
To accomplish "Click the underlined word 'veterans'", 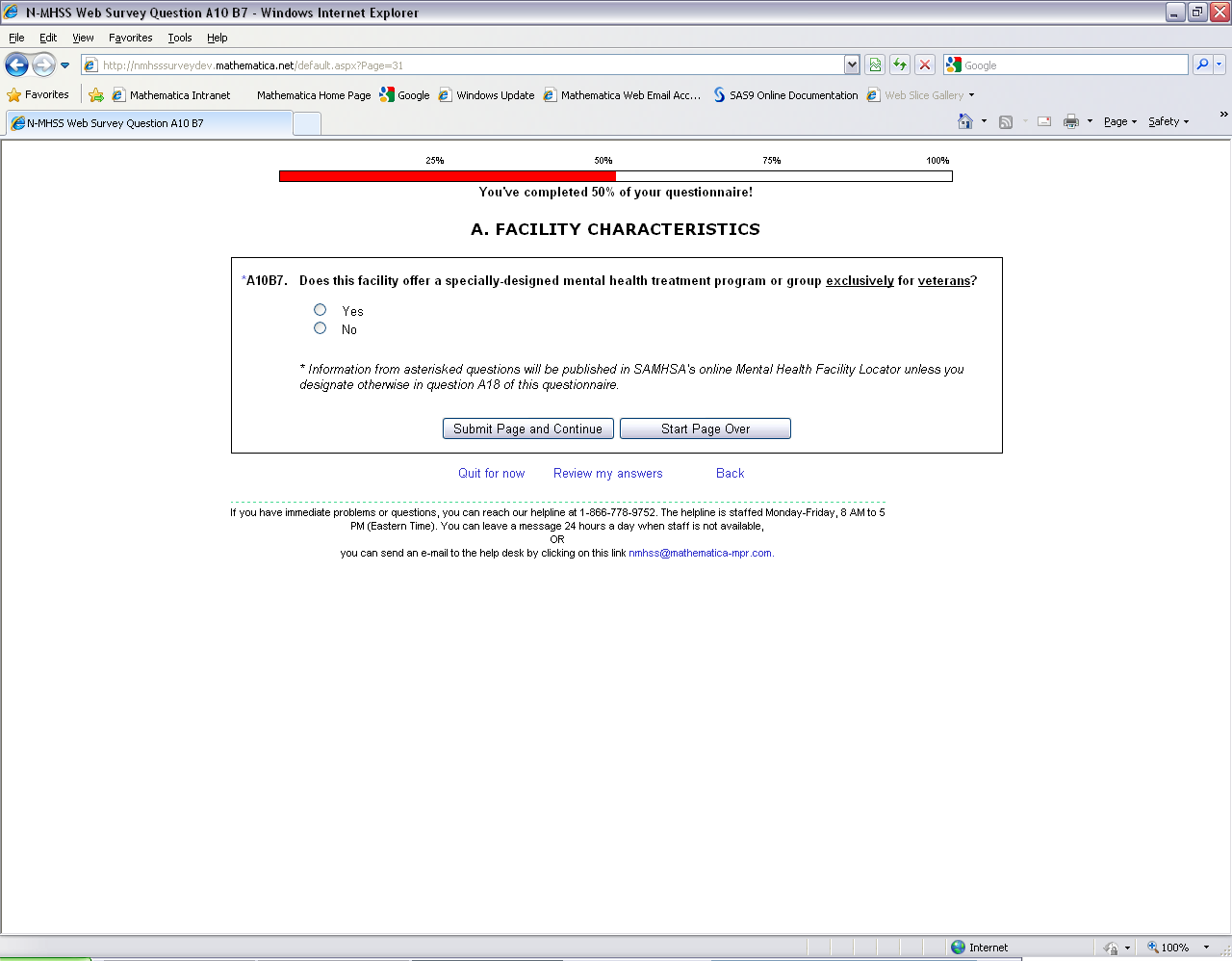I will point(944,281).
